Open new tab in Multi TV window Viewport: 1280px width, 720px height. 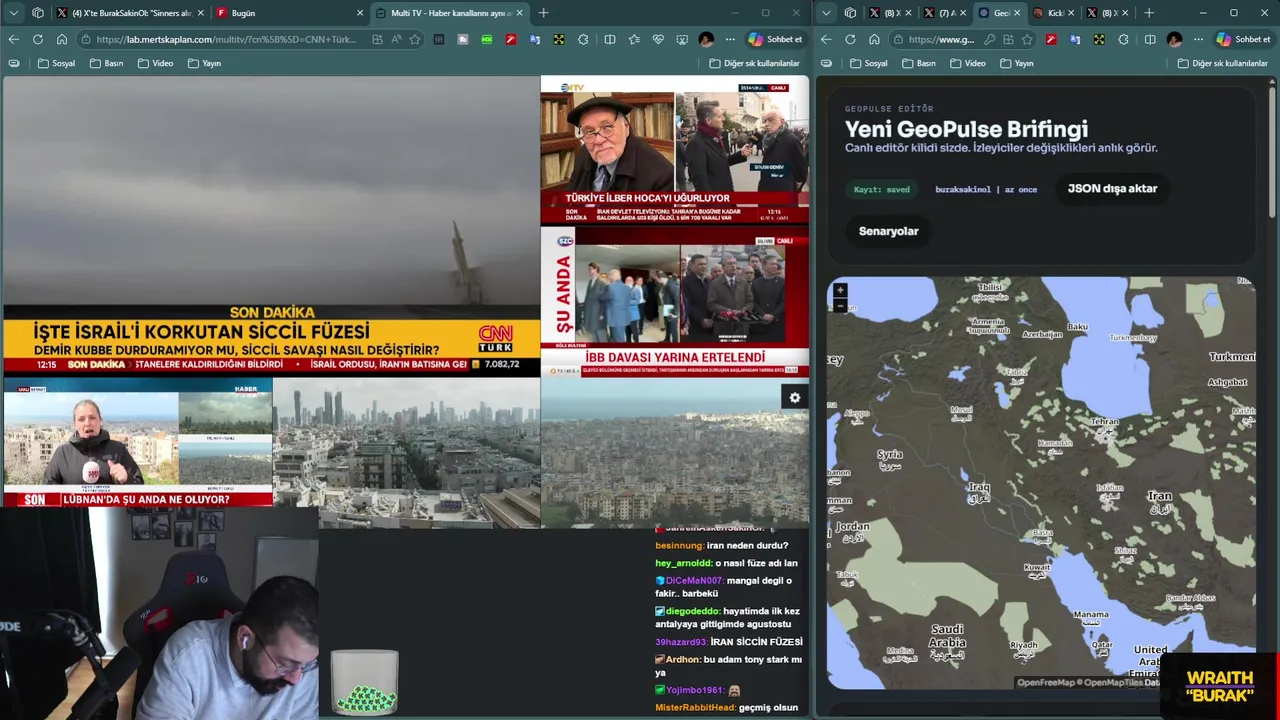[x=543, y=13]
